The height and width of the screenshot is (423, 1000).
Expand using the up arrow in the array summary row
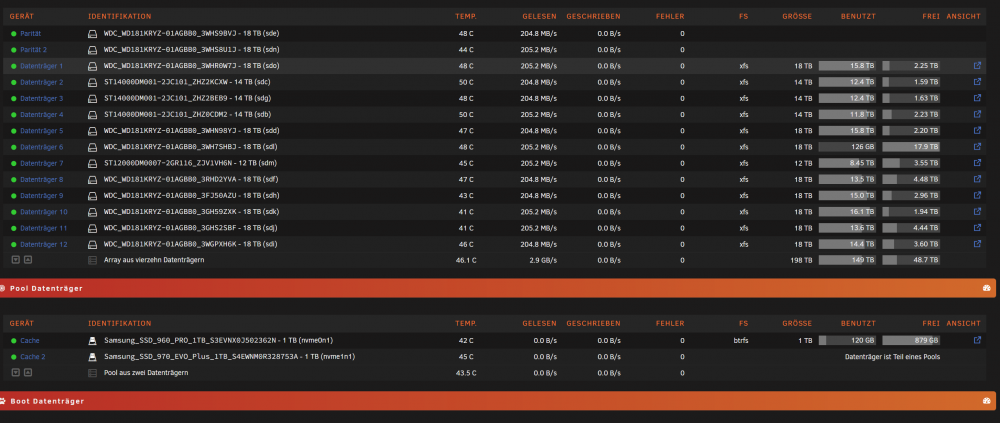[x=27, y=260]
